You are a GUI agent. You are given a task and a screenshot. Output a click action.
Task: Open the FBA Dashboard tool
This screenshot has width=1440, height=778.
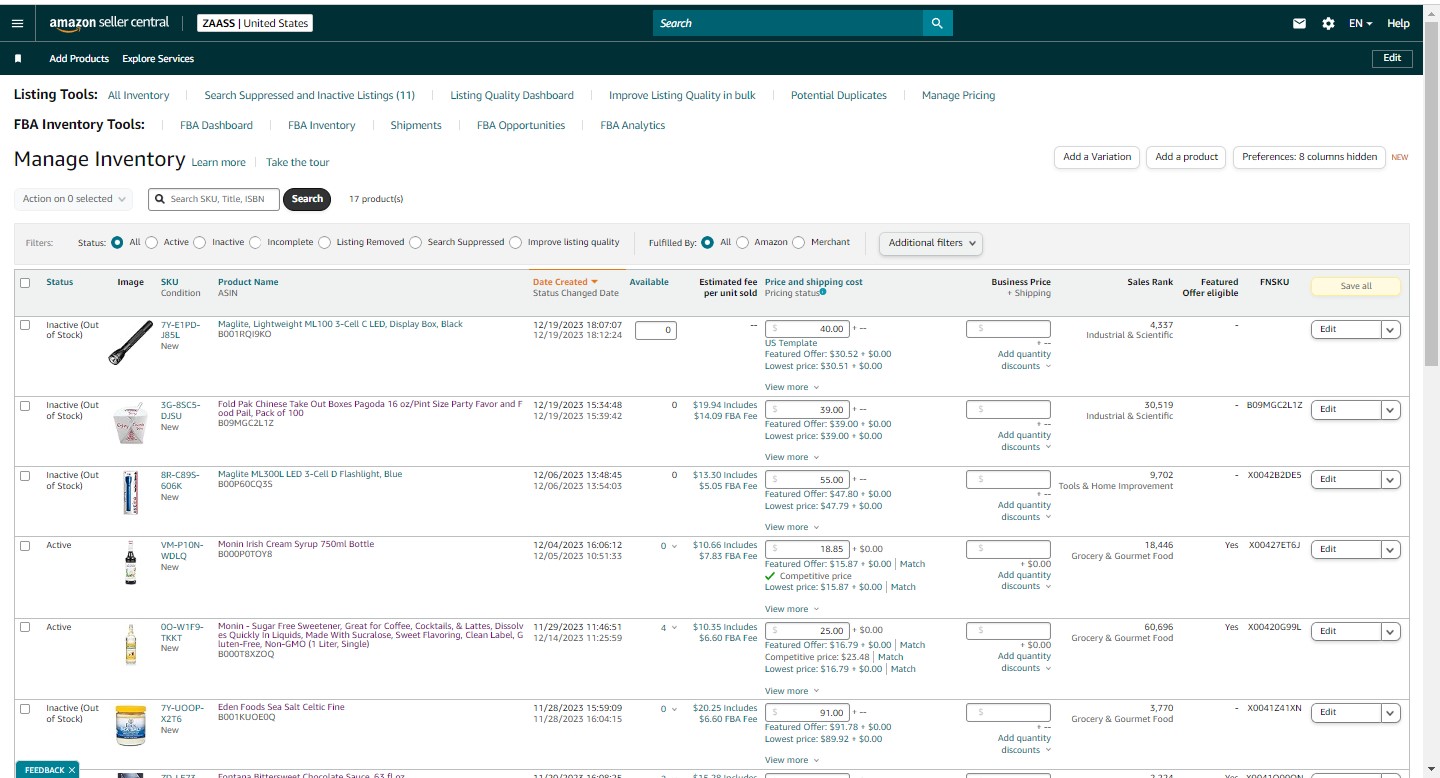tap(216, 126)
